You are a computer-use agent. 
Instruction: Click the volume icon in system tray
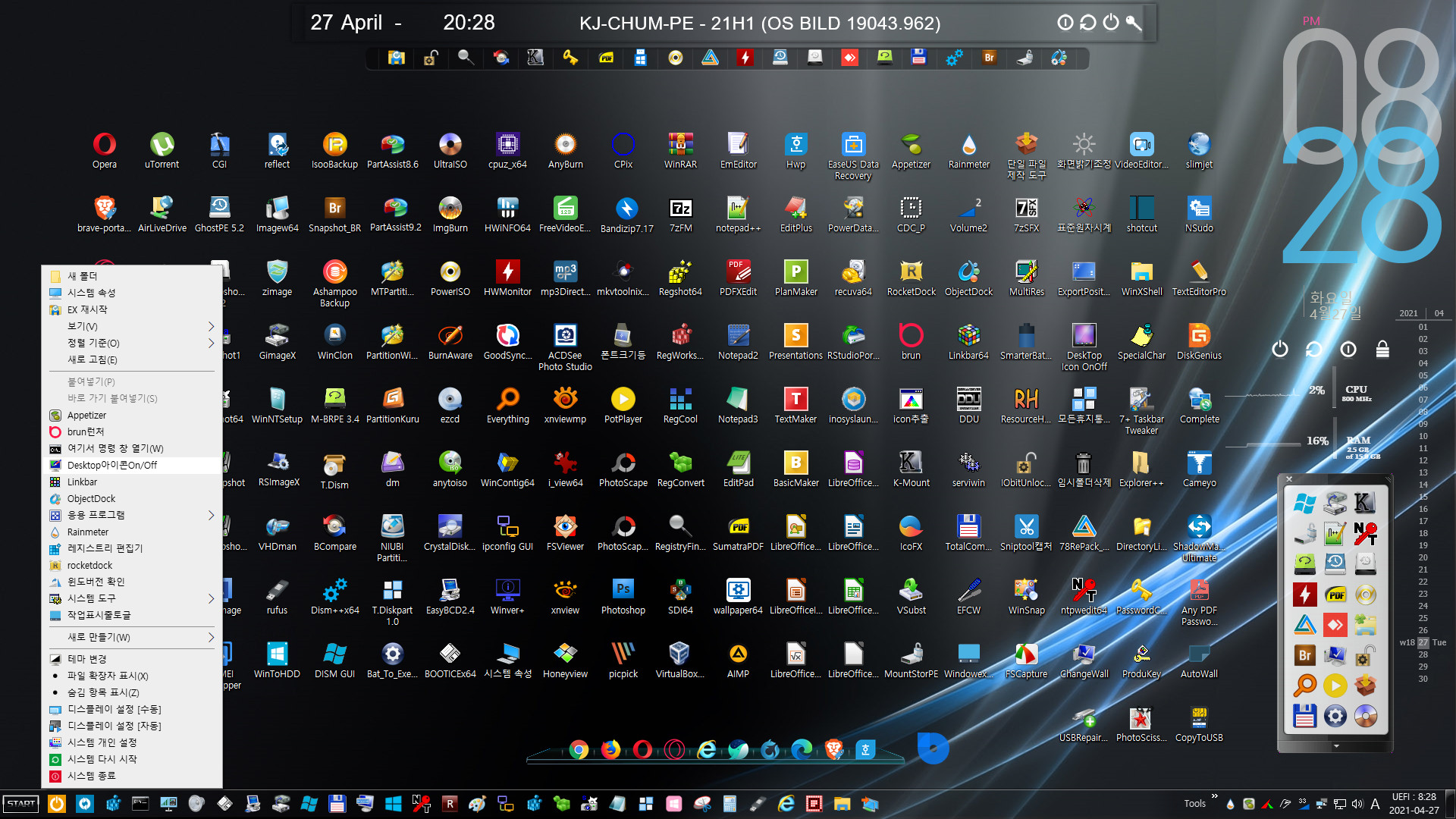pos(1357,804)
